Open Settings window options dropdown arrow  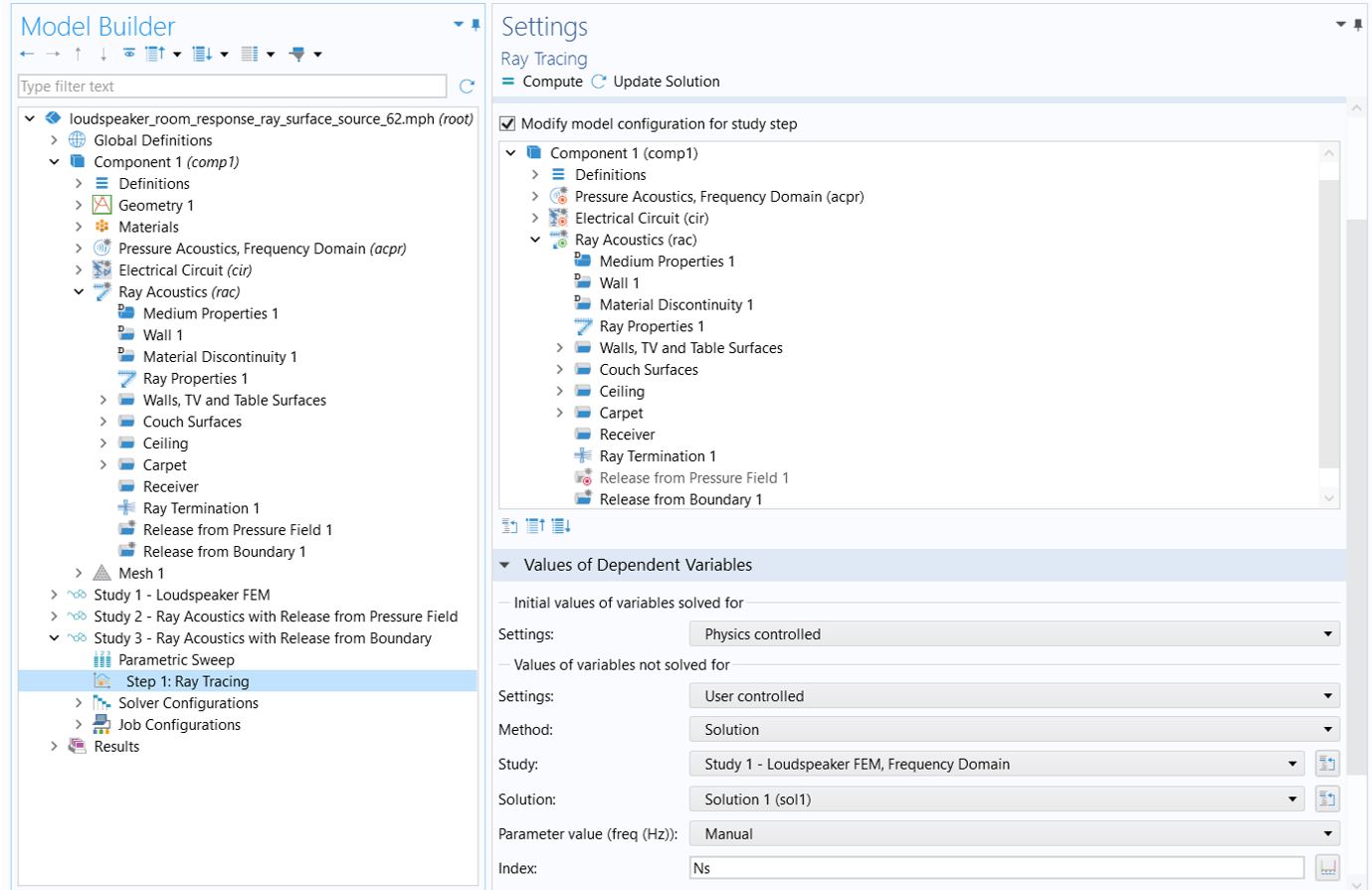point(1341,25)
